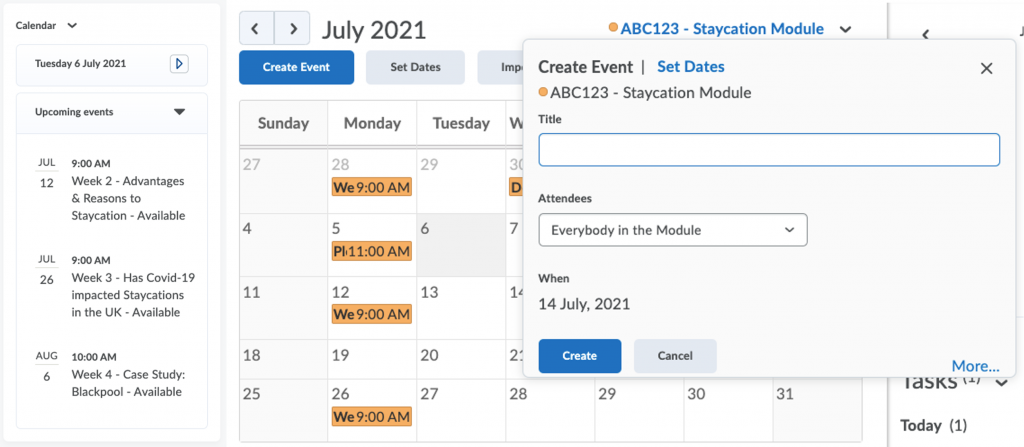Select the 9:00 AM event on July 26
The height and width of the screenshot is (447, 1024).
[372, 416]
